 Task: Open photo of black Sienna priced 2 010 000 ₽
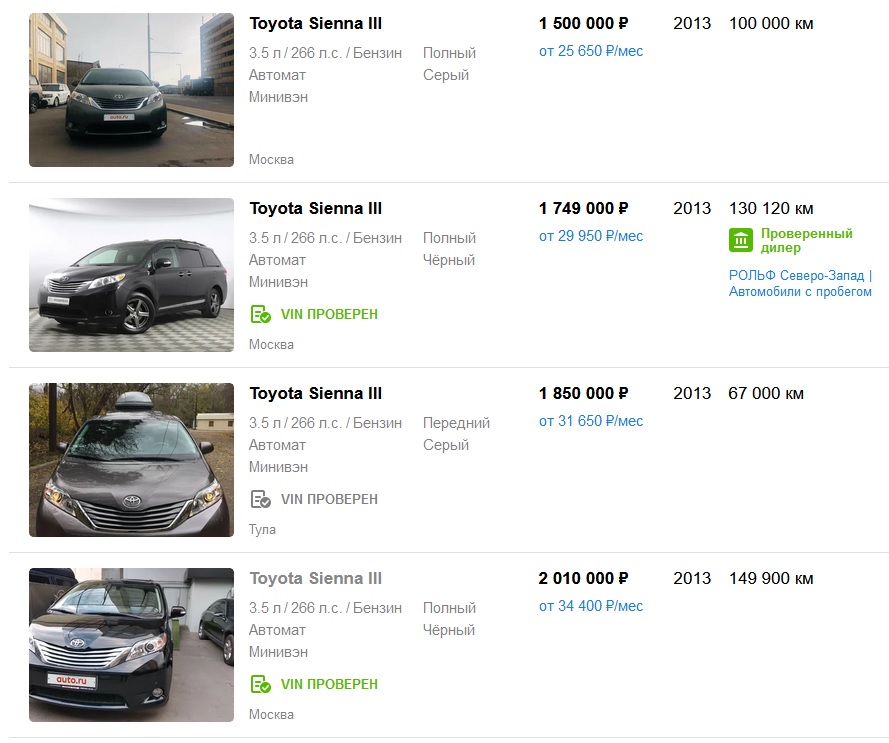coord(131,645)
